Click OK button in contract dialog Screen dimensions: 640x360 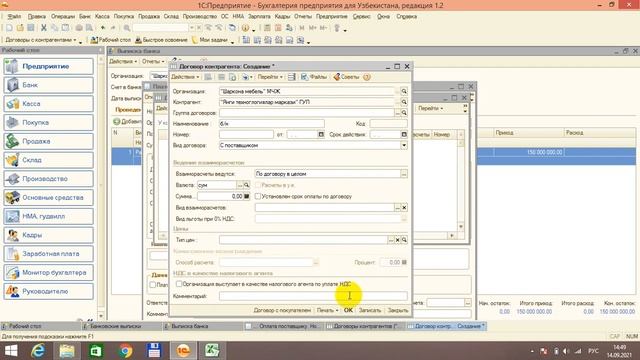coord(348,310)
